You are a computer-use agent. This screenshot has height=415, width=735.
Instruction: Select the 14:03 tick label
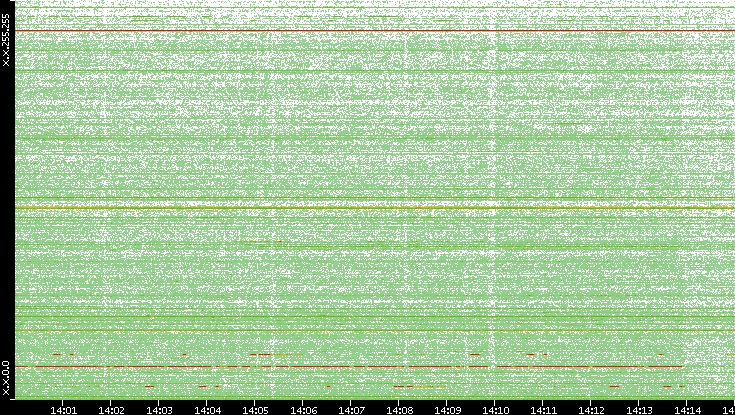159,410
